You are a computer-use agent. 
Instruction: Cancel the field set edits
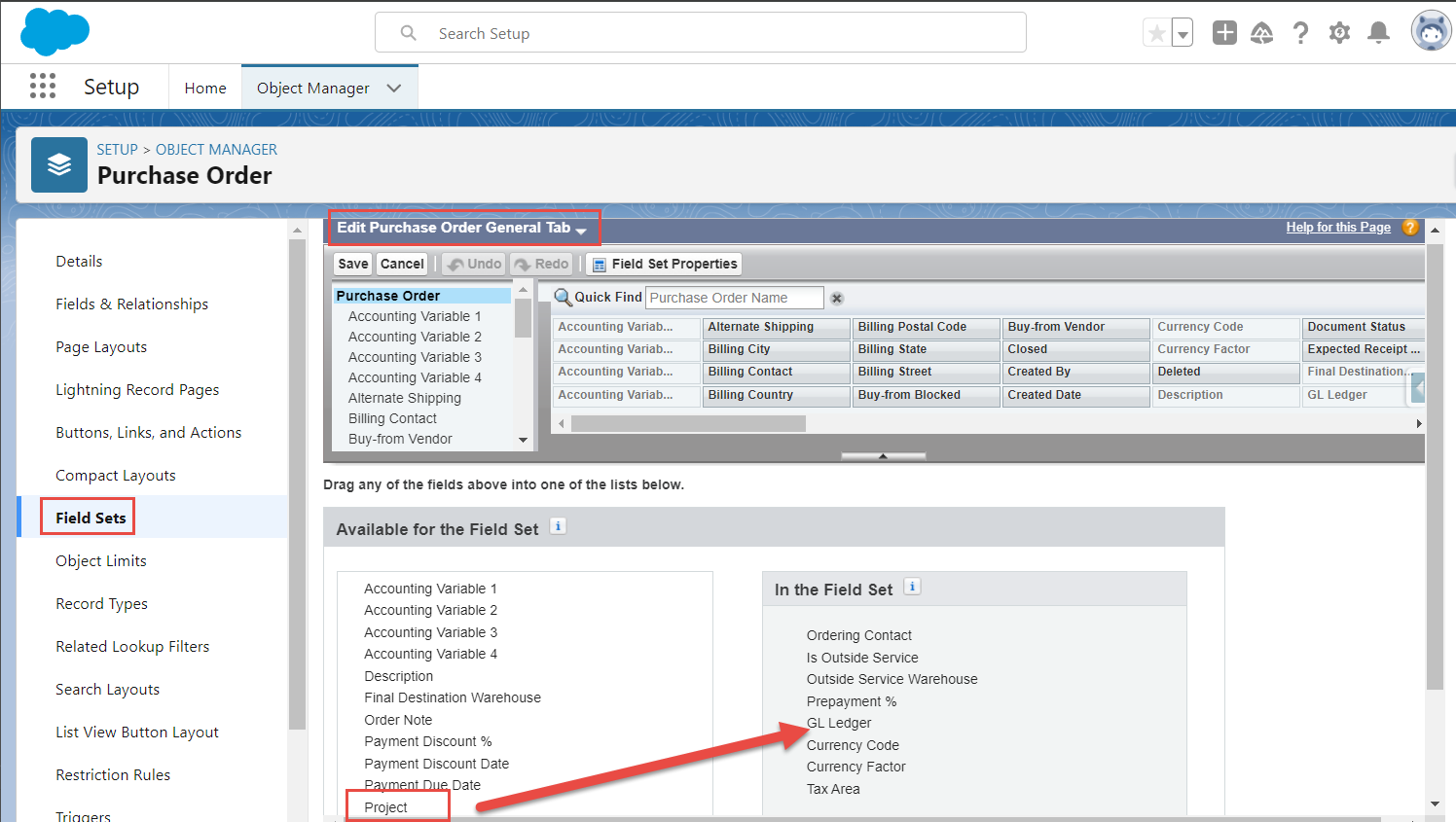(402, 264)
